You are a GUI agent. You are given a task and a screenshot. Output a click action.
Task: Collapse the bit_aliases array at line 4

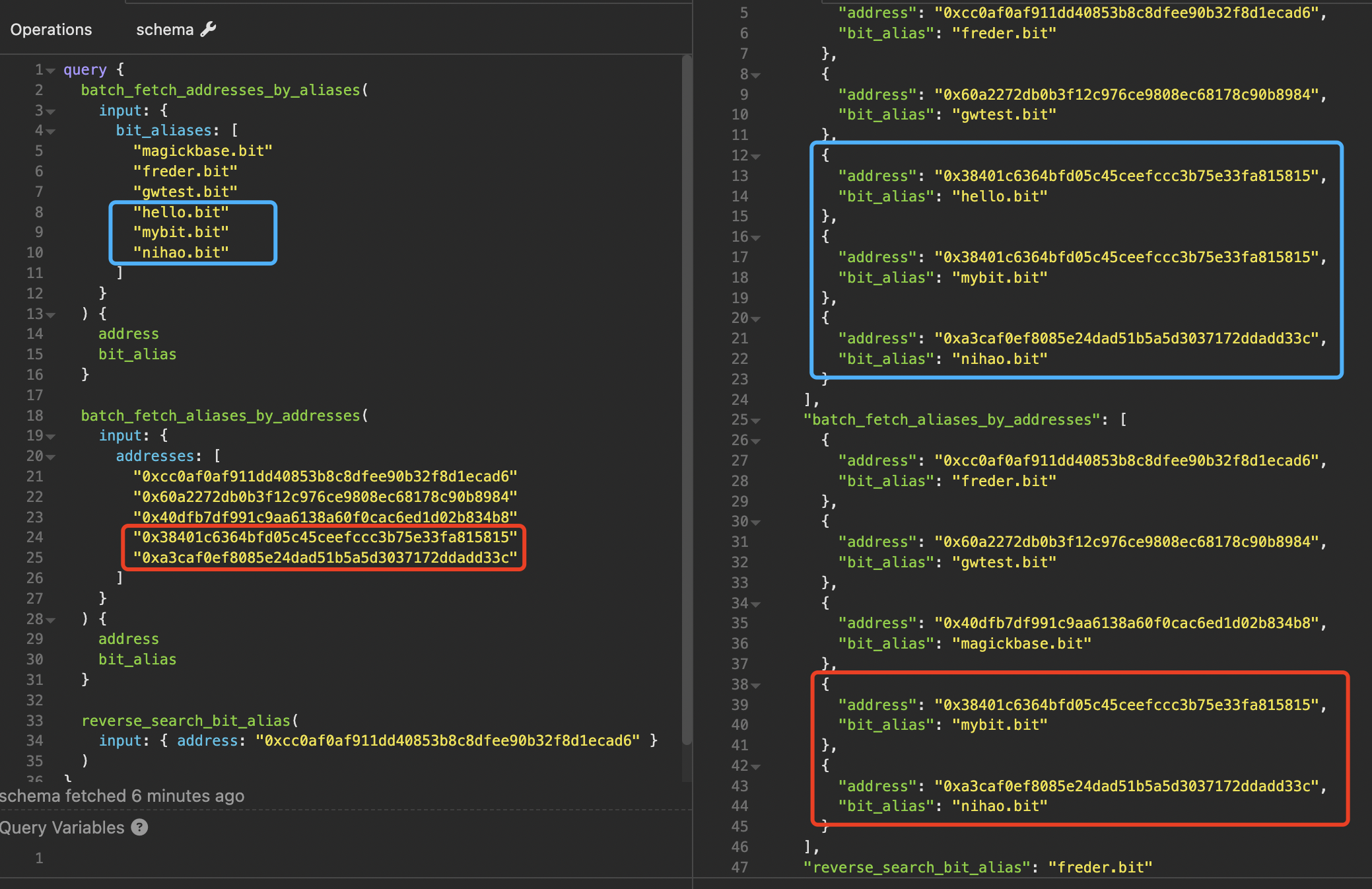click(51, 131)
